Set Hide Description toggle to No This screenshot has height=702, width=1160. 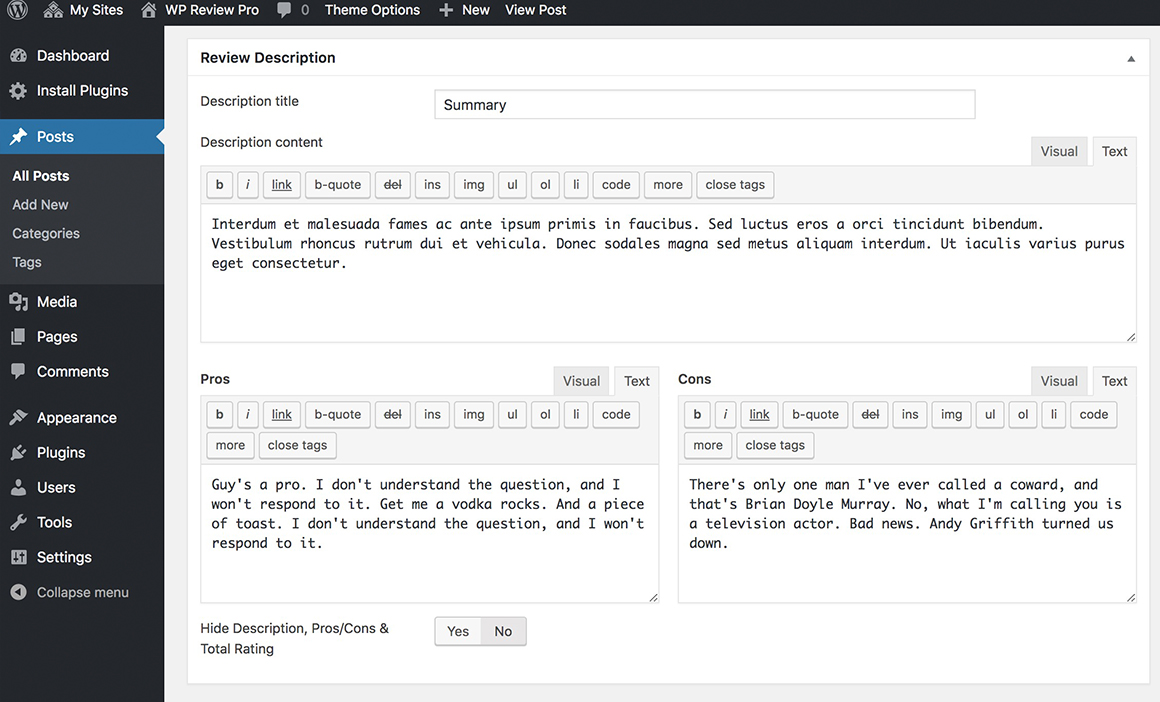[503, 632]
